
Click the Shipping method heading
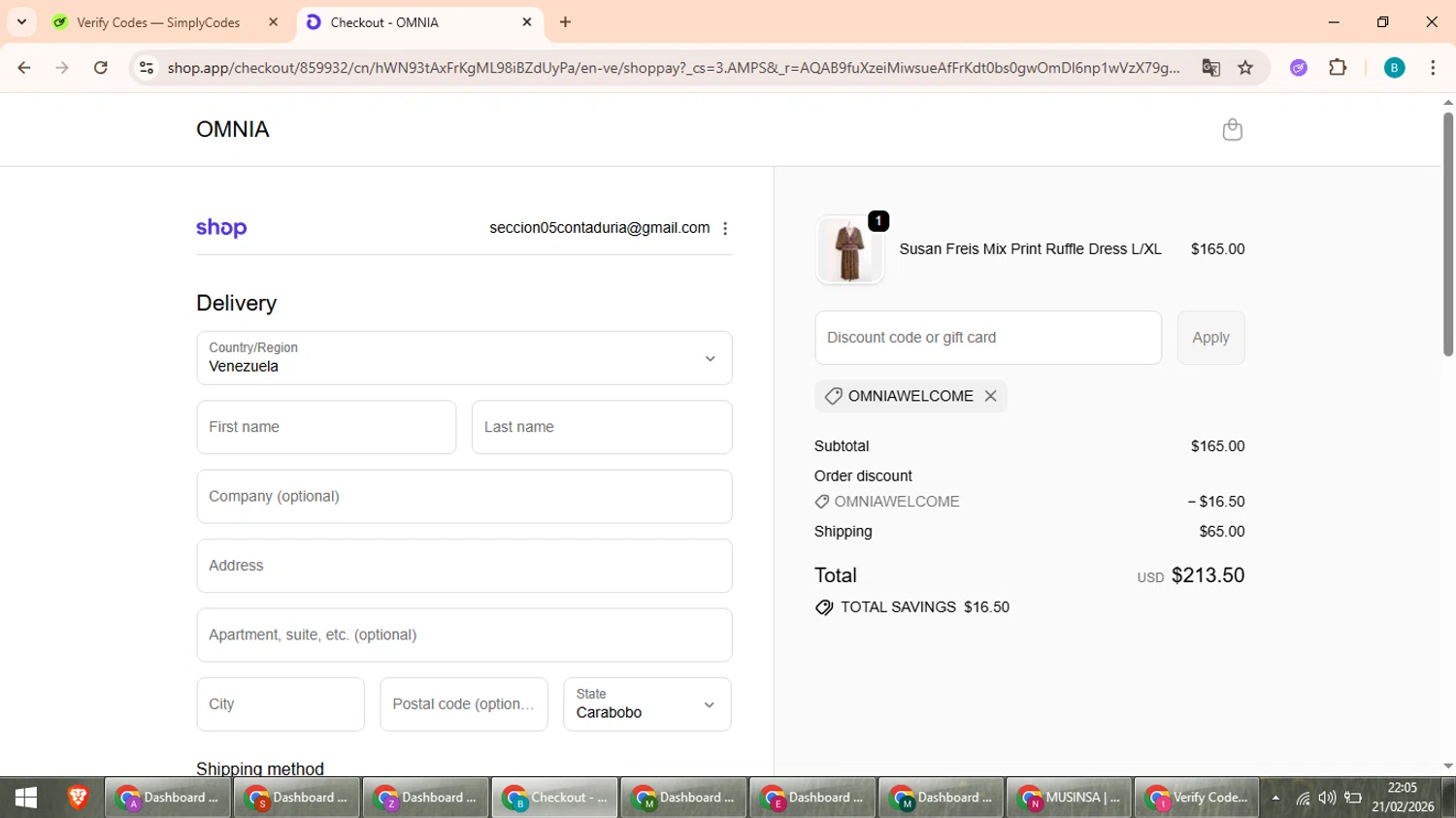pyautogui.click(x=260, y=769)
